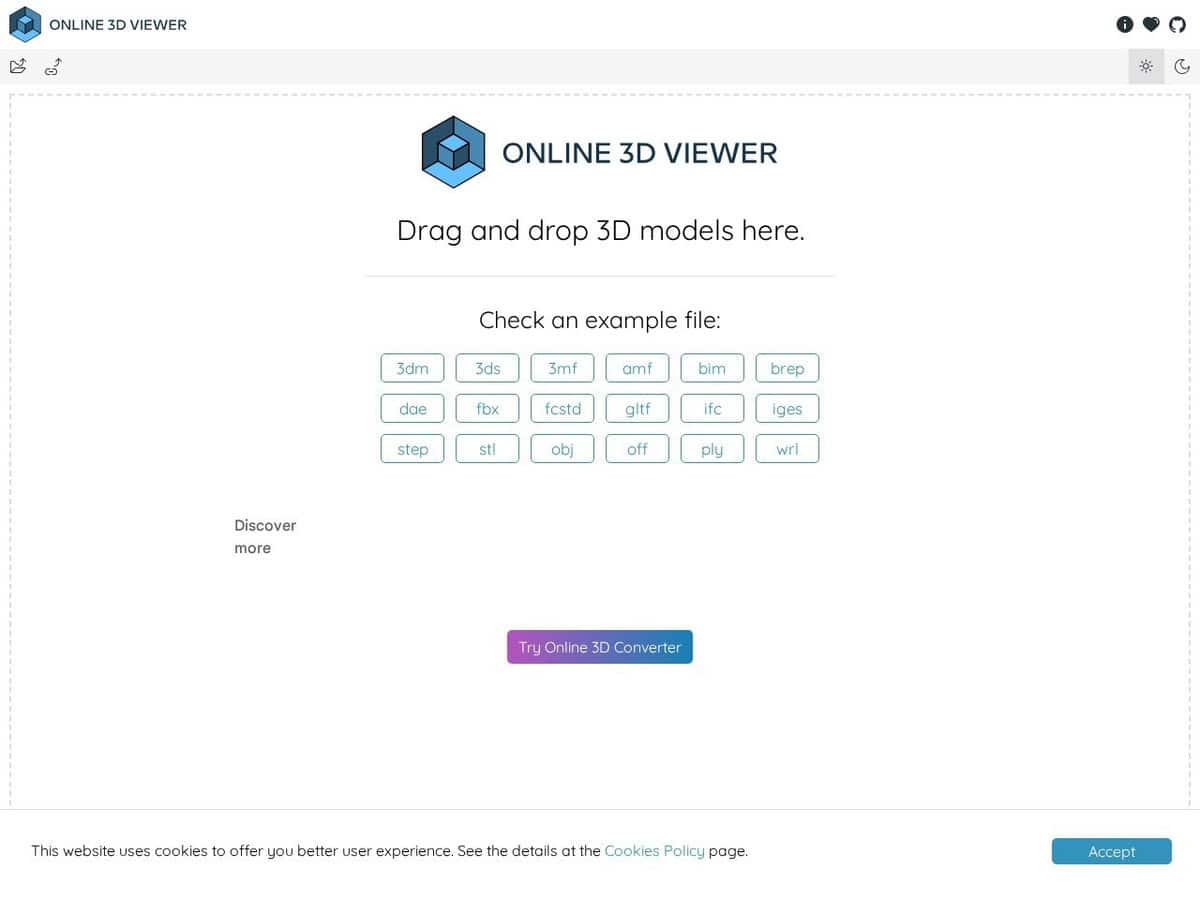Screen dimensions: 1200x900
Task: Accept the cookies notice
Action: (x=1111, y=851)
